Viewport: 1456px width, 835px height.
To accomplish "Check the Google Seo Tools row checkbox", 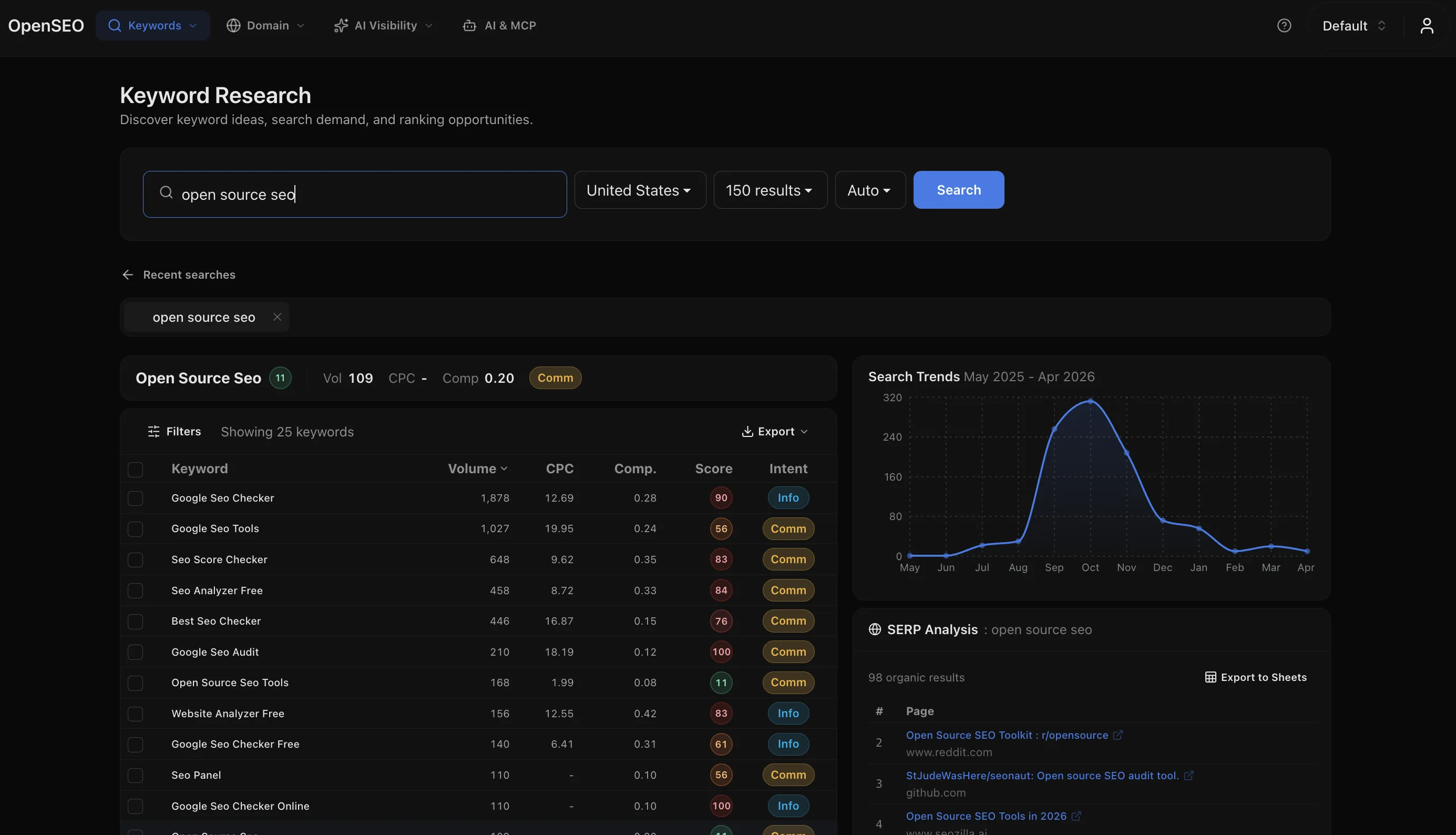I will coord(135,529).
